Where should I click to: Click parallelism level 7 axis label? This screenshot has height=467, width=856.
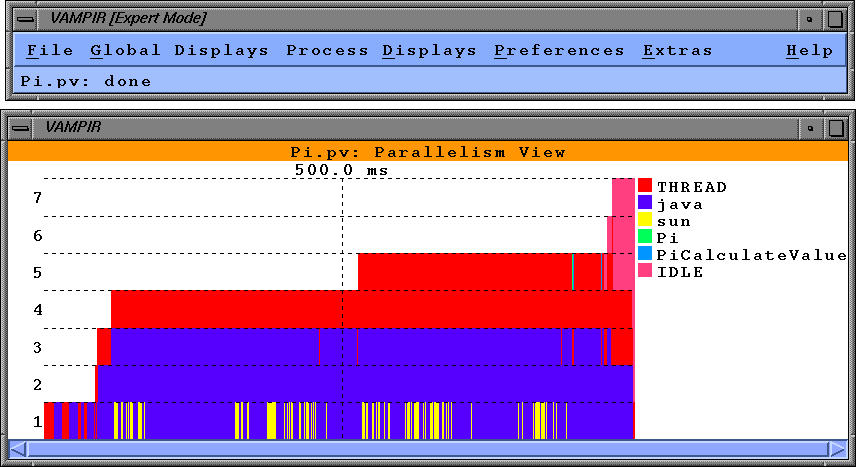[37, 198]
